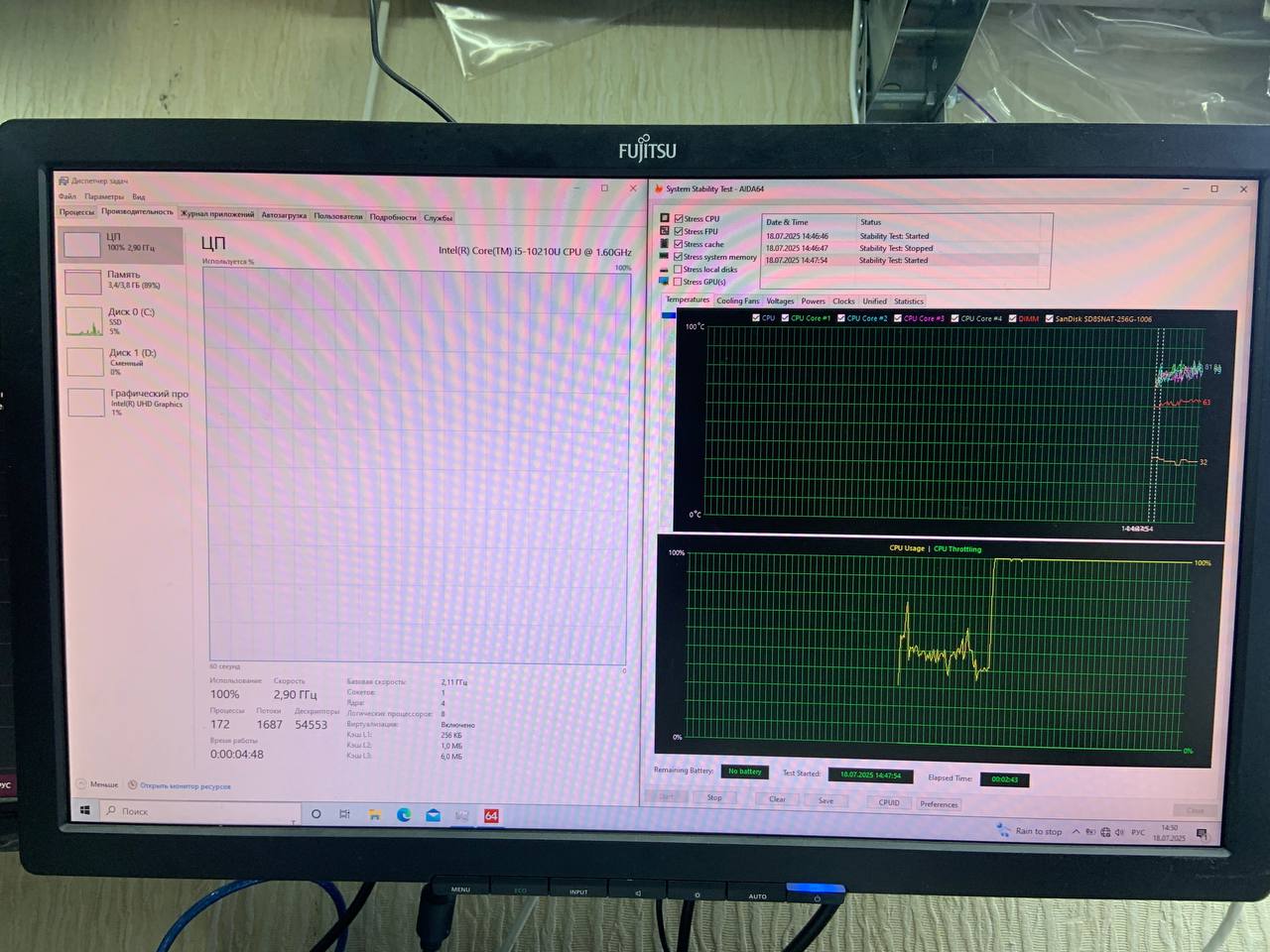Switch to the Cooling Fans tab
This screenshot has width=1270, height=952.
click(x=737, y=300)
